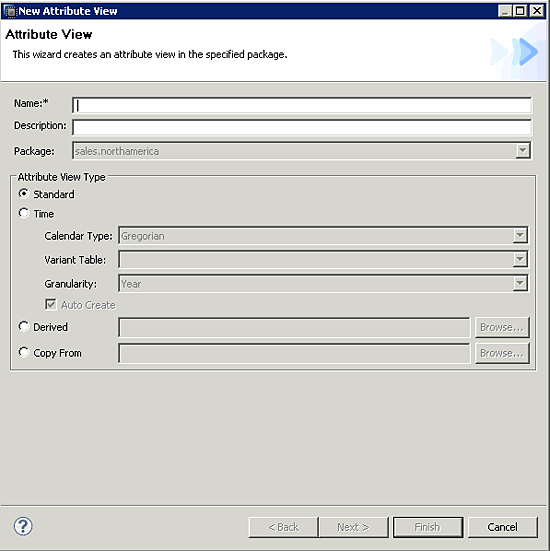
Task: Open the Variant Table dropdown
Action: [x=520, y=259]
